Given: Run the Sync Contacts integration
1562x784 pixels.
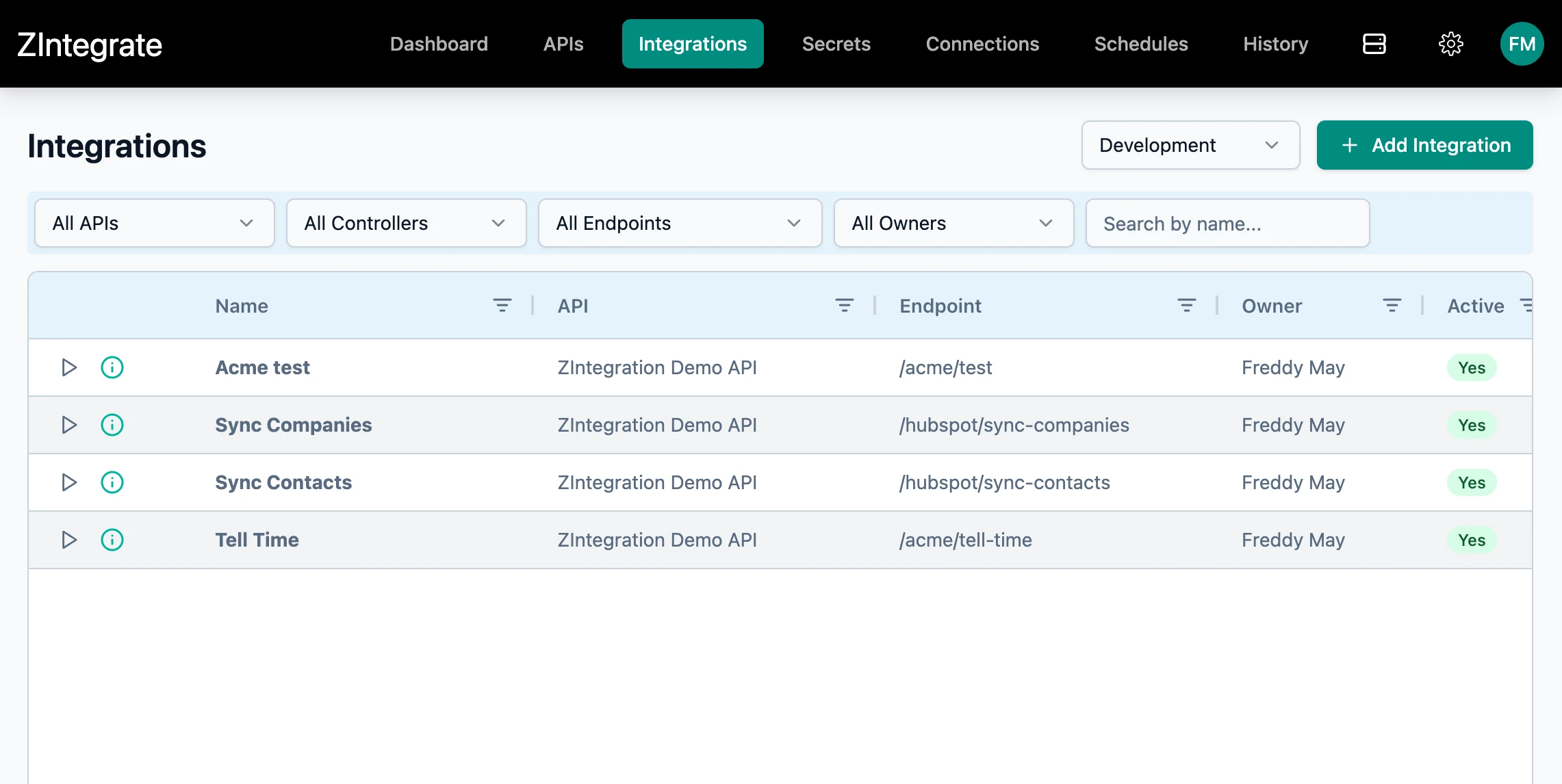Looking at the screenshot, I should [68, 482].
